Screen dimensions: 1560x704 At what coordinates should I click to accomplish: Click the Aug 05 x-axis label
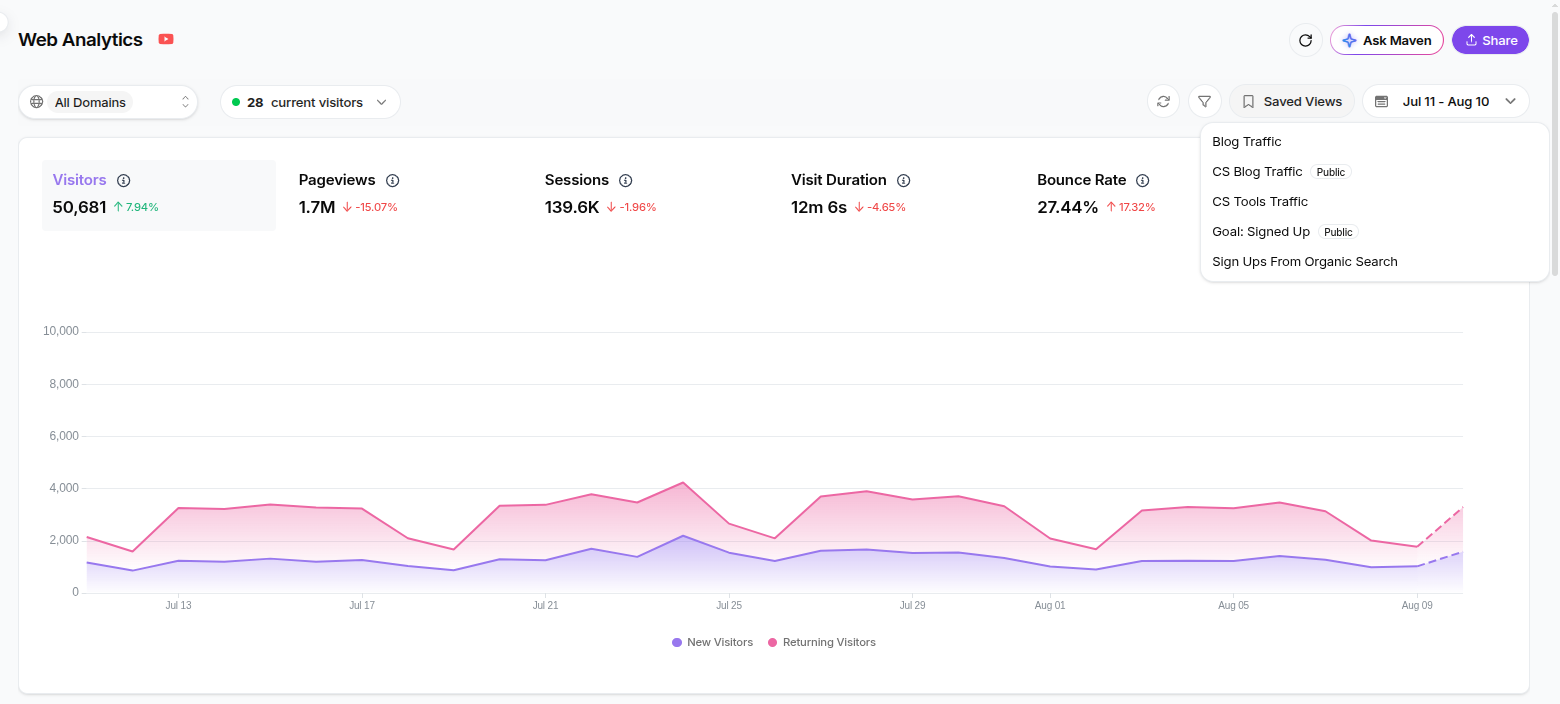(x=1233, y=605)
